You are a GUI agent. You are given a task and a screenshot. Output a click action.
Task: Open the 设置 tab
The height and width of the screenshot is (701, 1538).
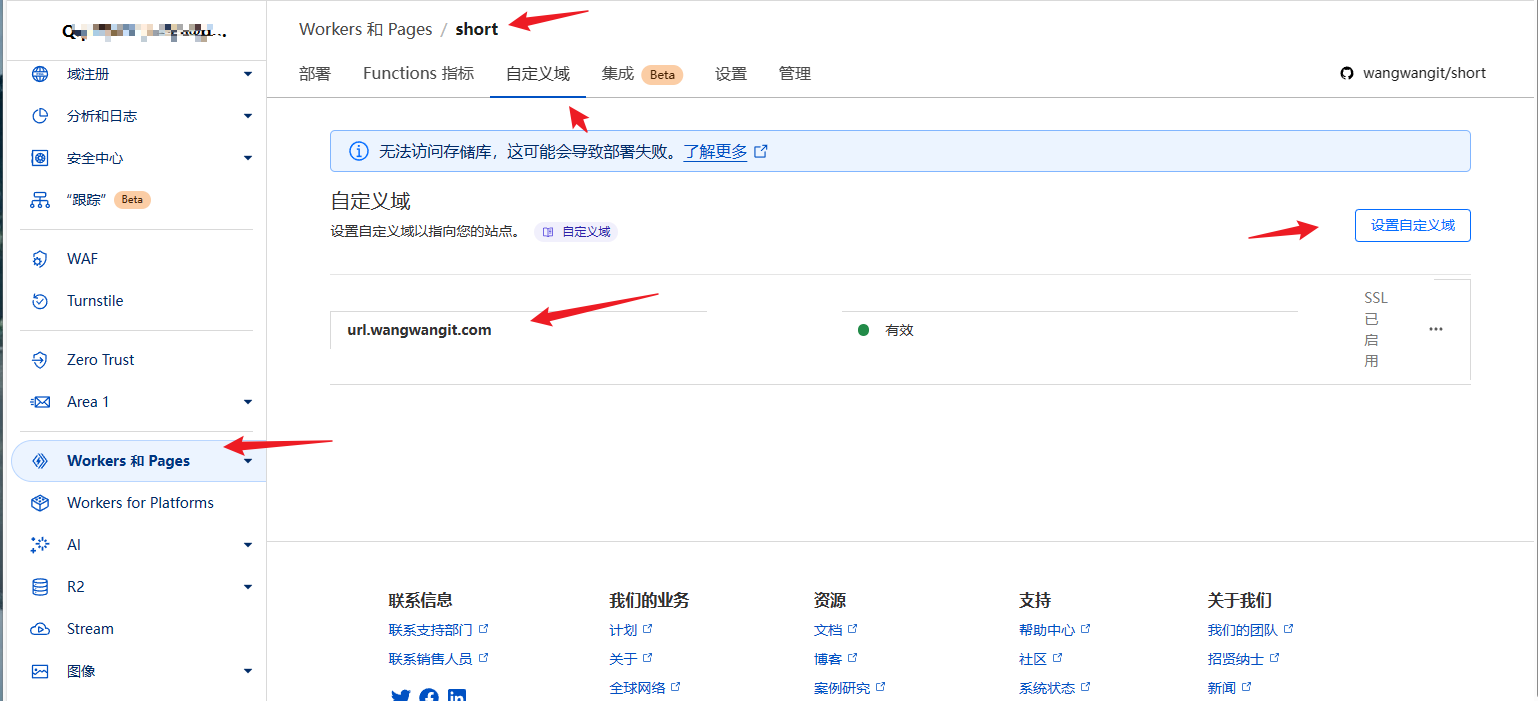[731, 73]
